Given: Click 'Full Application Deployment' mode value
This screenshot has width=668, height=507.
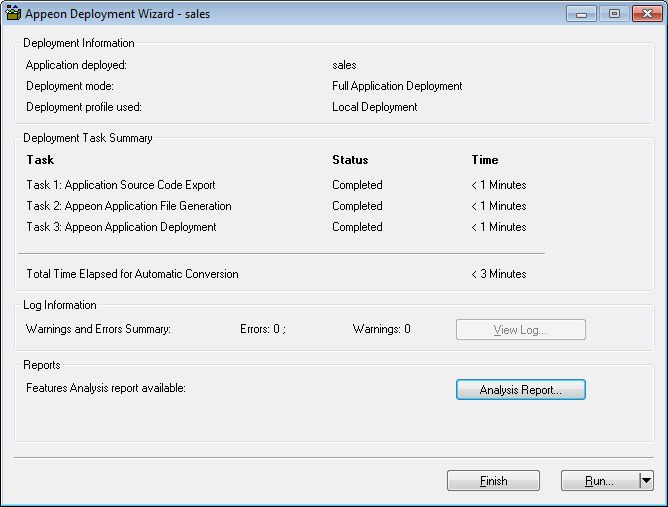Looking at the screenshot, I should (x=397, y=86).
